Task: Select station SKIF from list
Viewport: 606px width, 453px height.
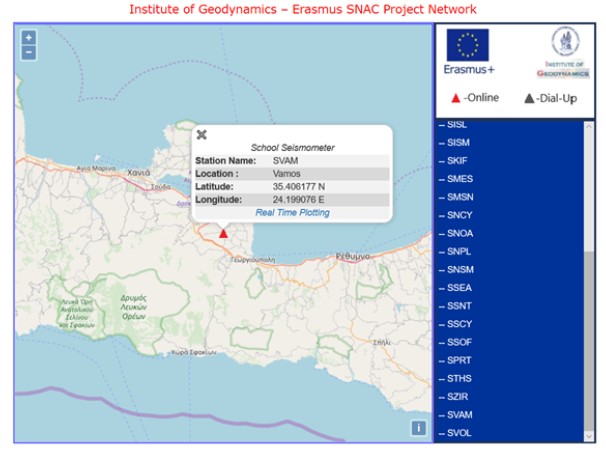Action: [x=459, y=161]
